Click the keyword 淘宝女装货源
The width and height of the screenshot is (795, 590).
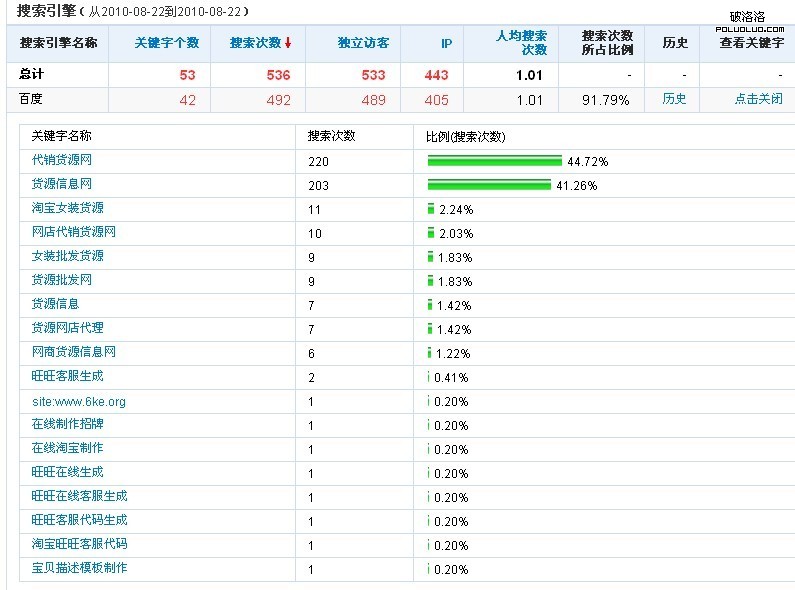click(67, 208)
